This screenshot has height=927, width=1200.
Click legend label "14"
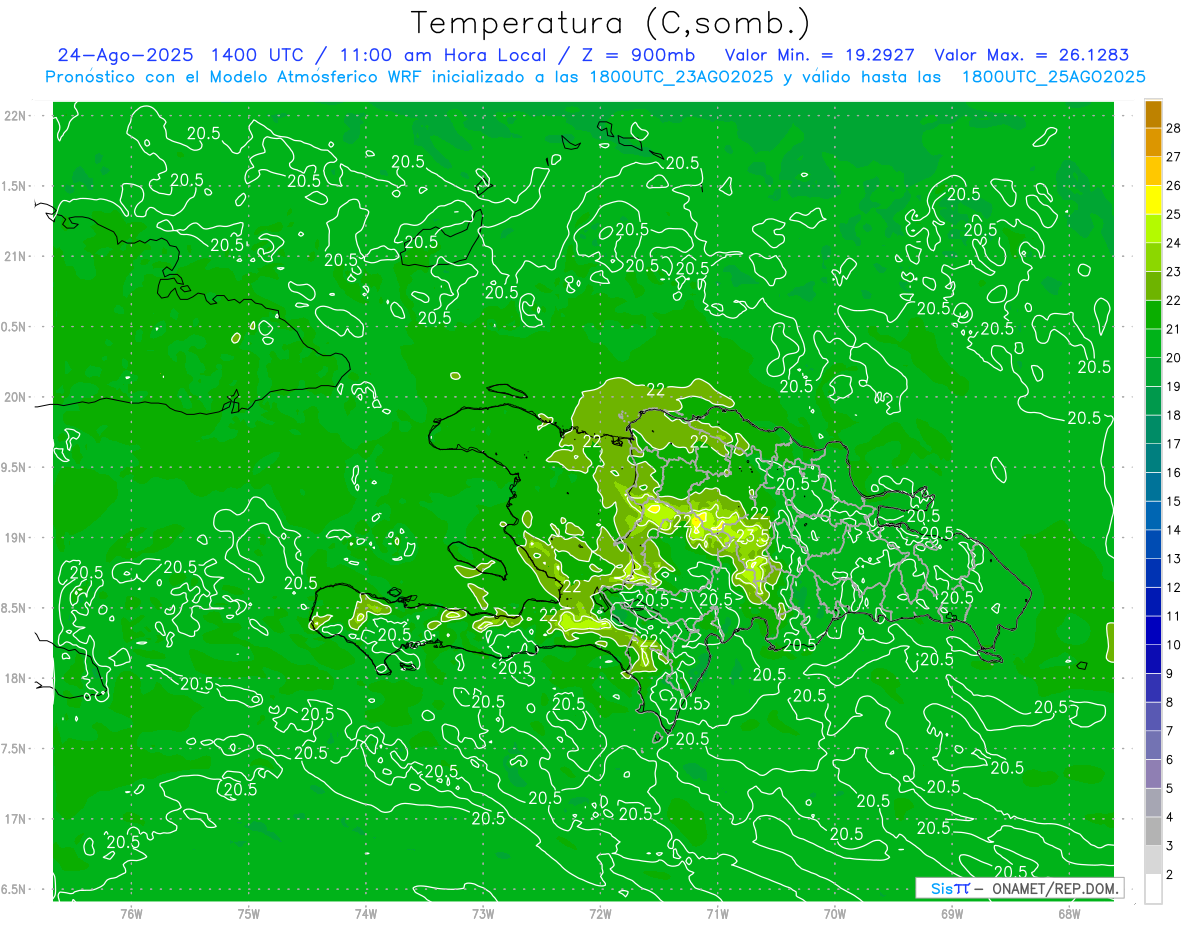(x=1174, y=530)
